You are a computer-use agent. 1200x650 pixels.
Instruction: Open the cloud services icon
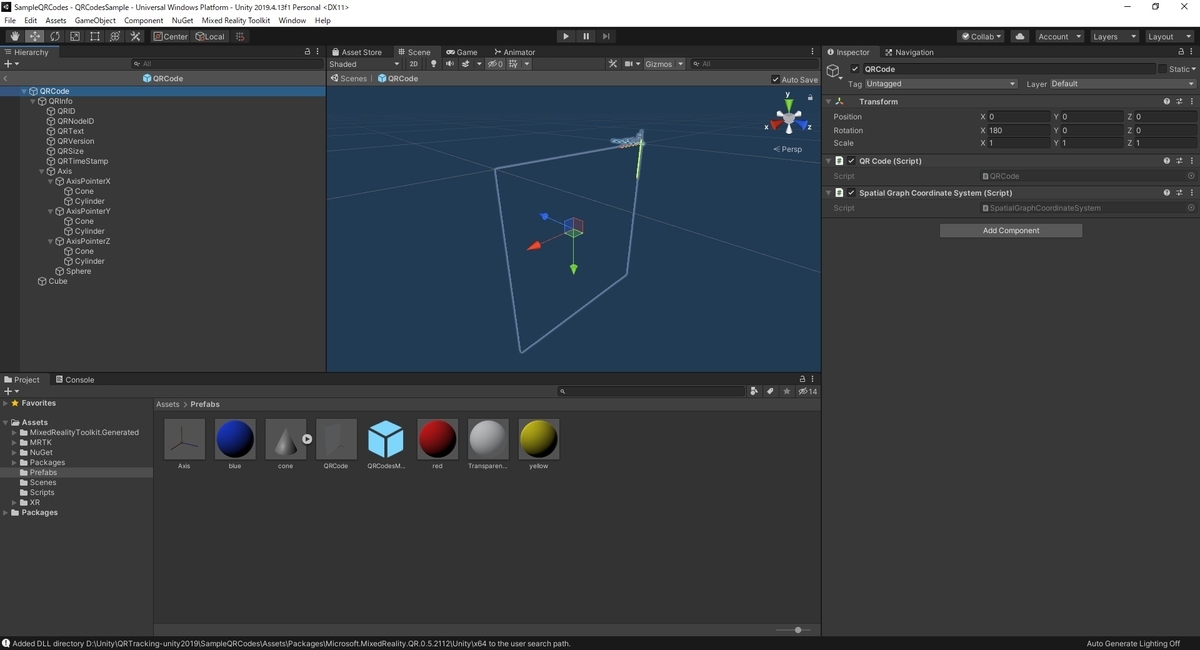point(1020,36)
